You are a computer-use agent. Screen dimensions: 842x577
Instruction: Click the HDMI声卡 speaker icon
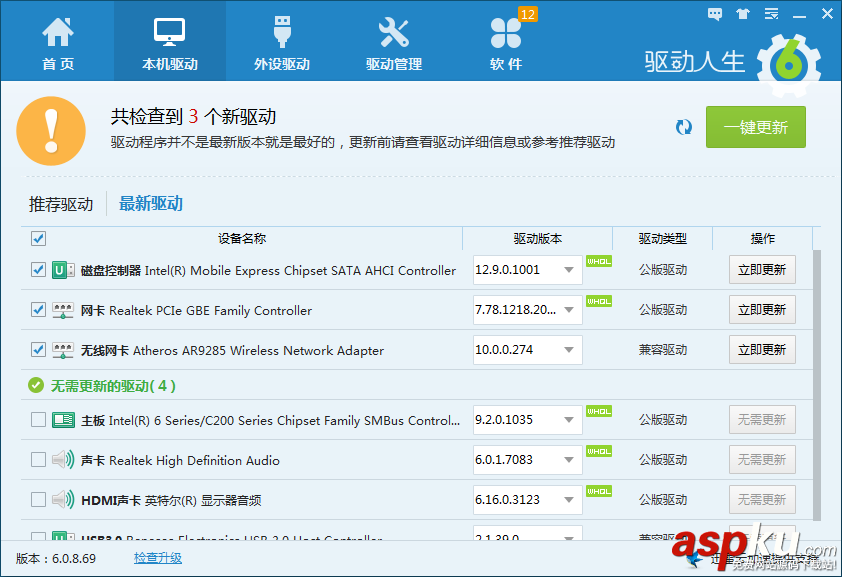(63, 500)
